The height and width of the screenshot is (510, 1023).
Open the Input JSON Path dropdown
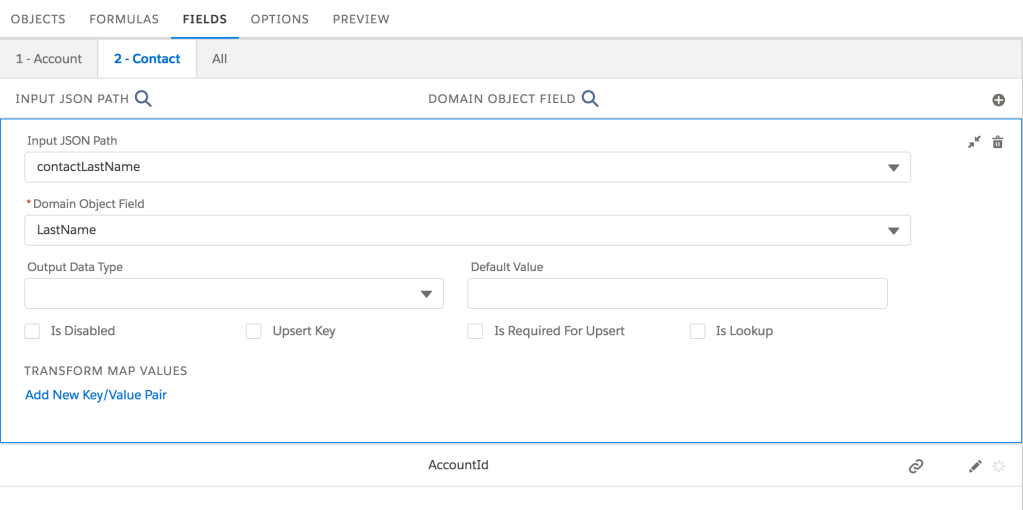coord(893,168)
